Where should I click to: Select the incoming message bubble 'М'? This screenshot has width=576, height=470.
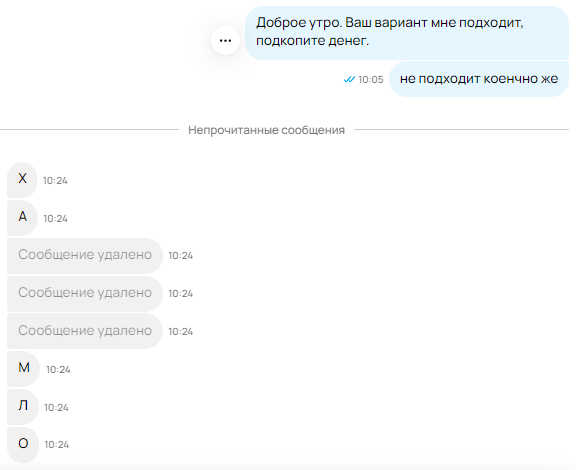pyautogui.click(x=24, y=369)
